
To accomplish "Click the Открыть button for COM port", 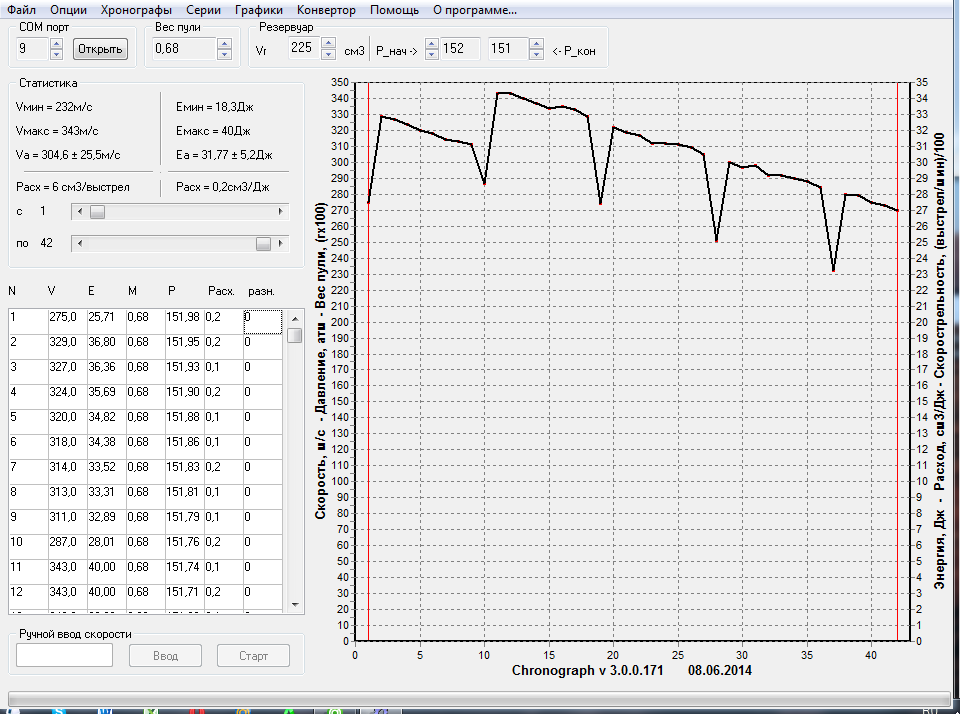I will coord(100,49).
